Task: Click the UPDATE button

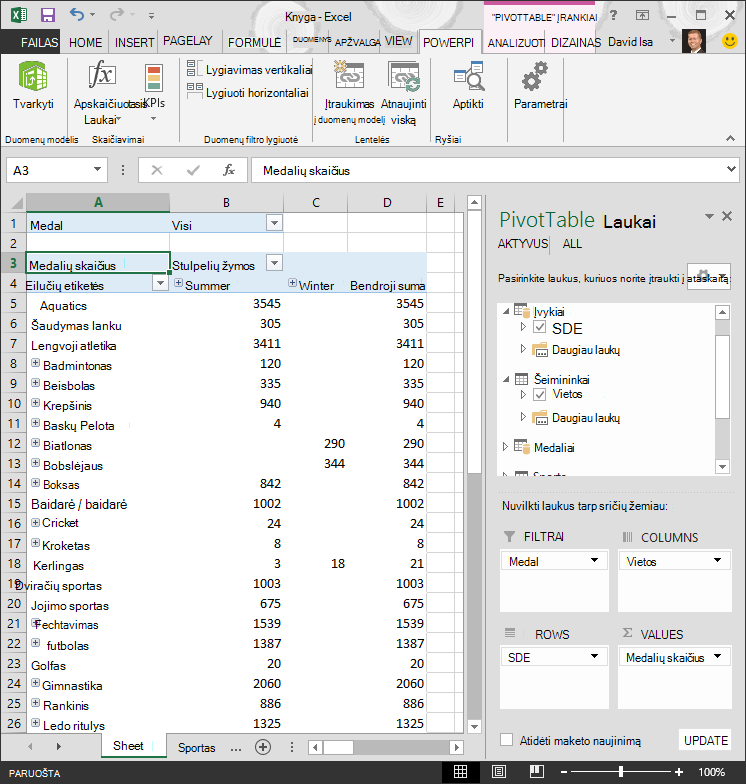Action: (x=706, y=740)
